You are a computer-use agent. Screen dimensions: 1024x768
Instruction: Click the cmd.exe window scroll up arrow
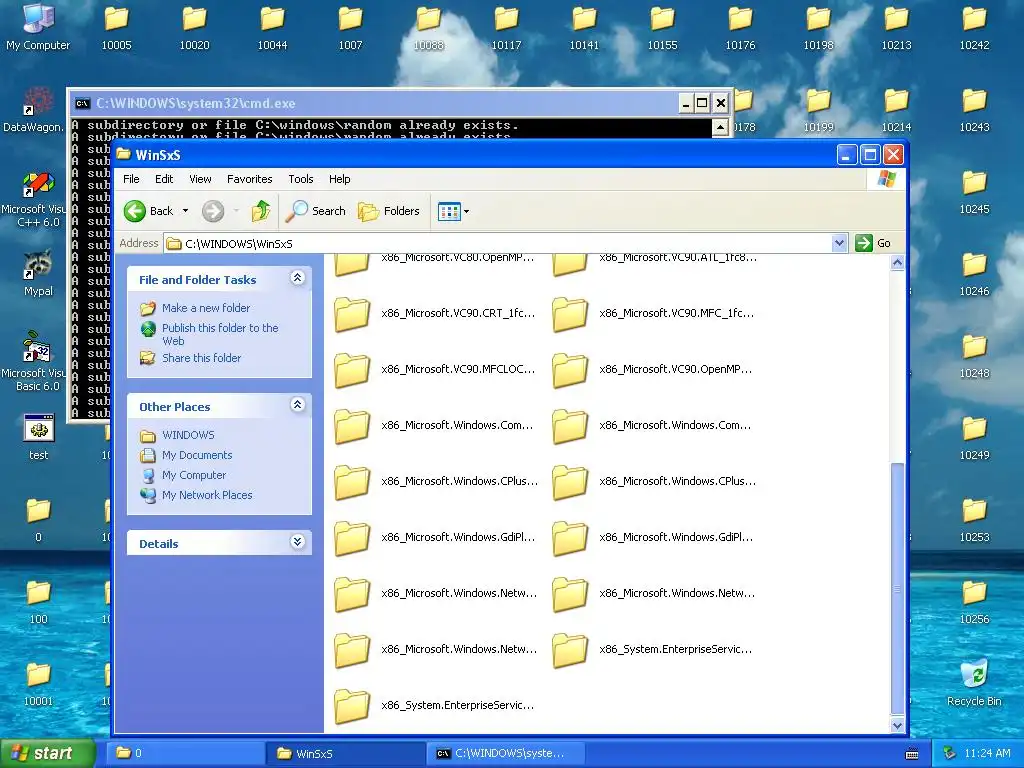click(720, 127)
